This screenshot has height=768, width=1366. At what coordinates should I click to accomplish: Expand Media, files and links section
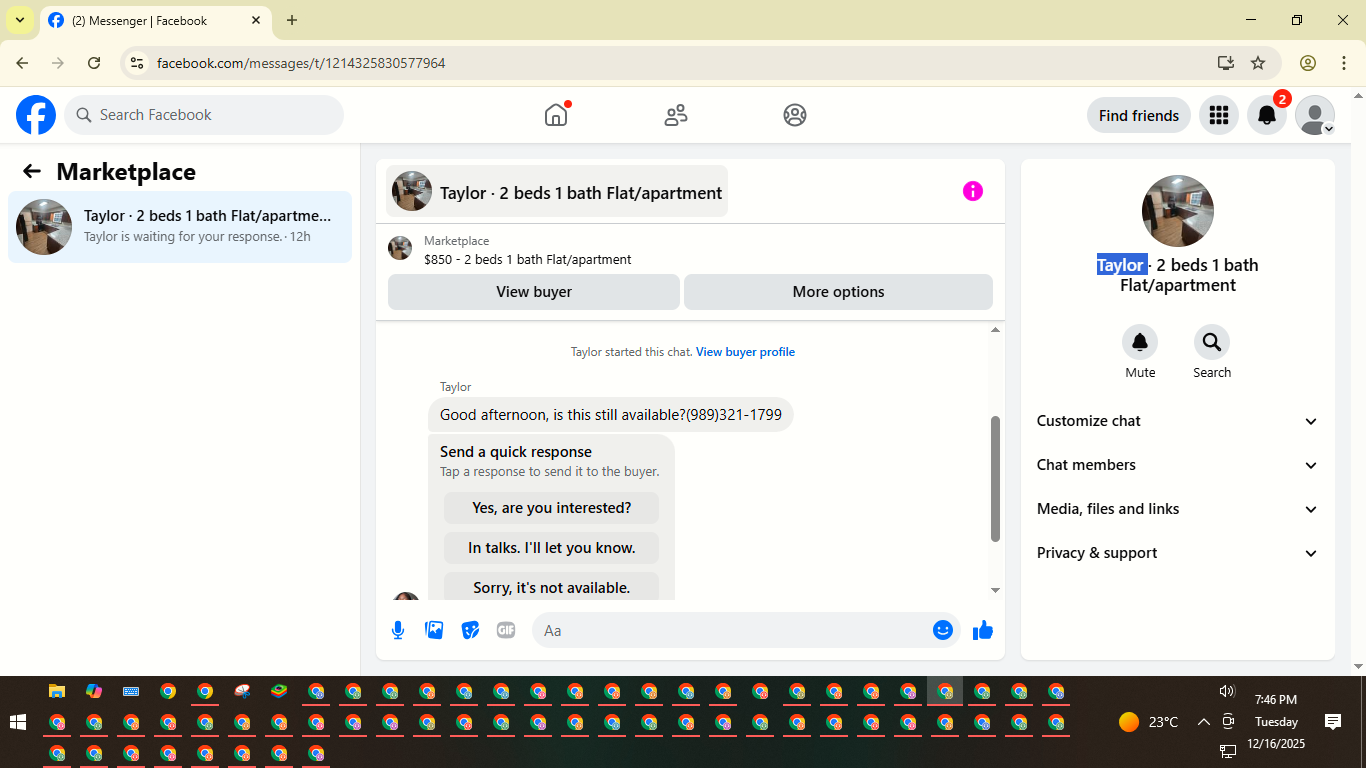(x=1178, y=509)
